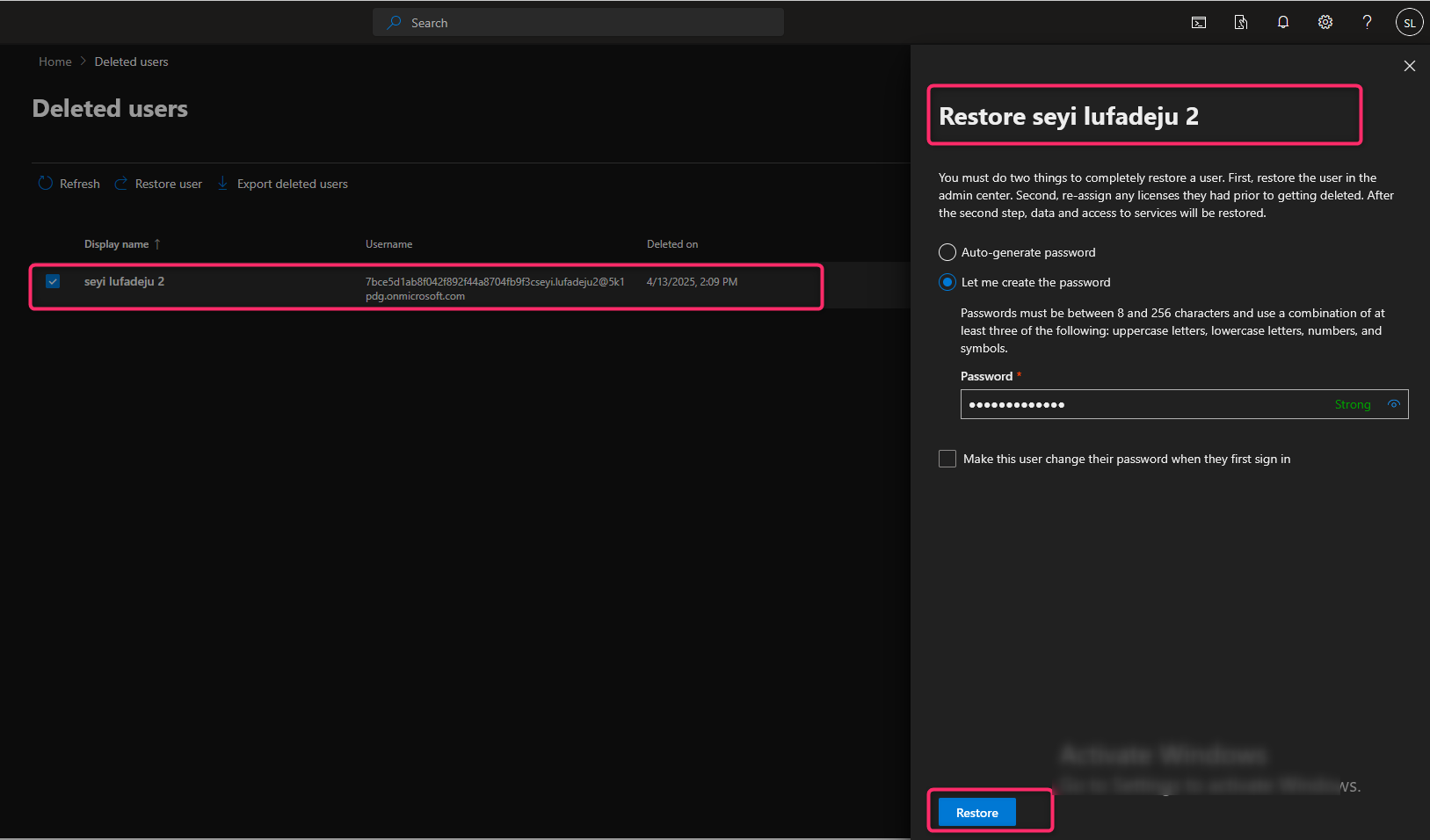Click the Username column header

389,244
